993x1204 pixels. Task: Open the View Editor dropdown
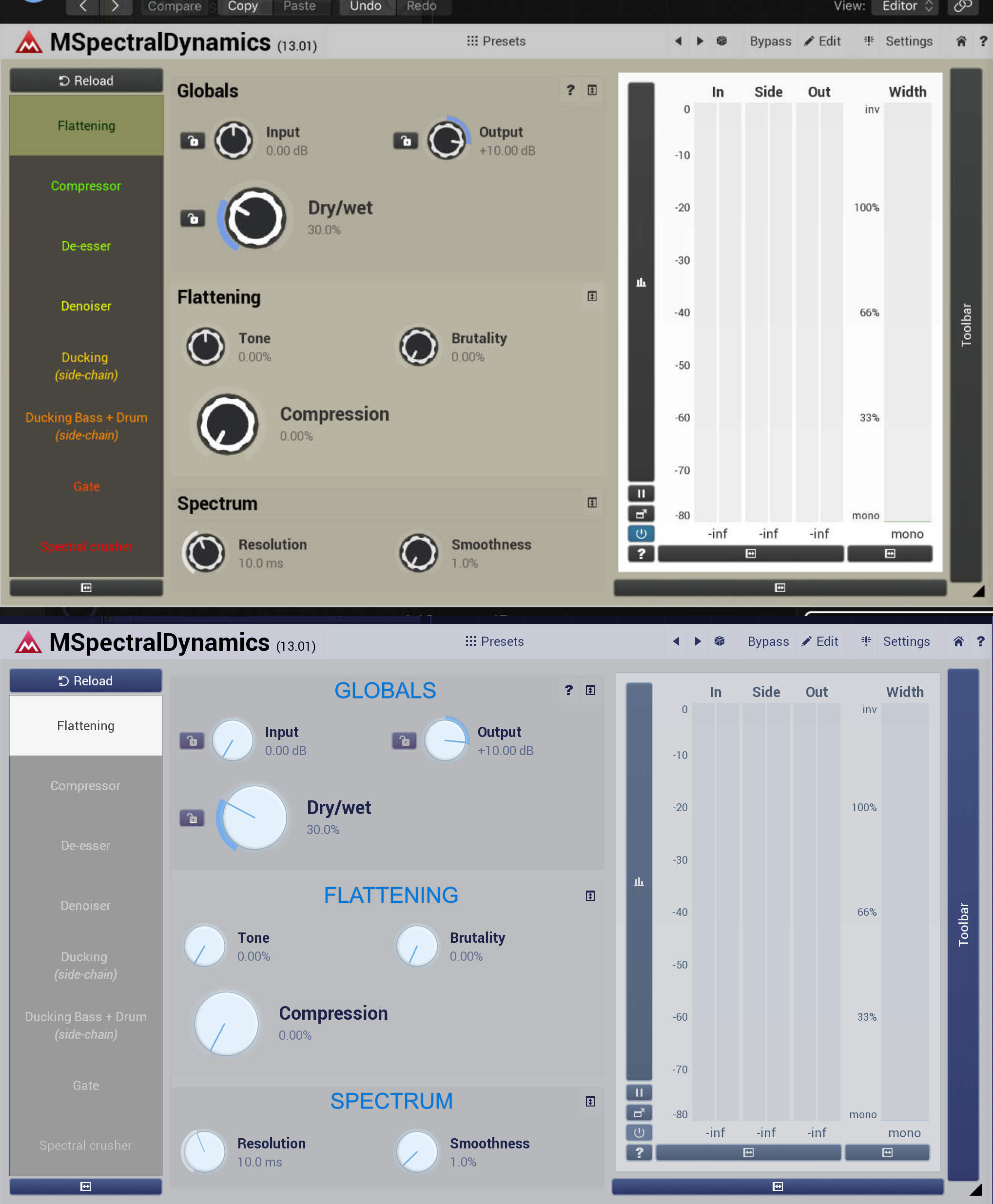905,6
